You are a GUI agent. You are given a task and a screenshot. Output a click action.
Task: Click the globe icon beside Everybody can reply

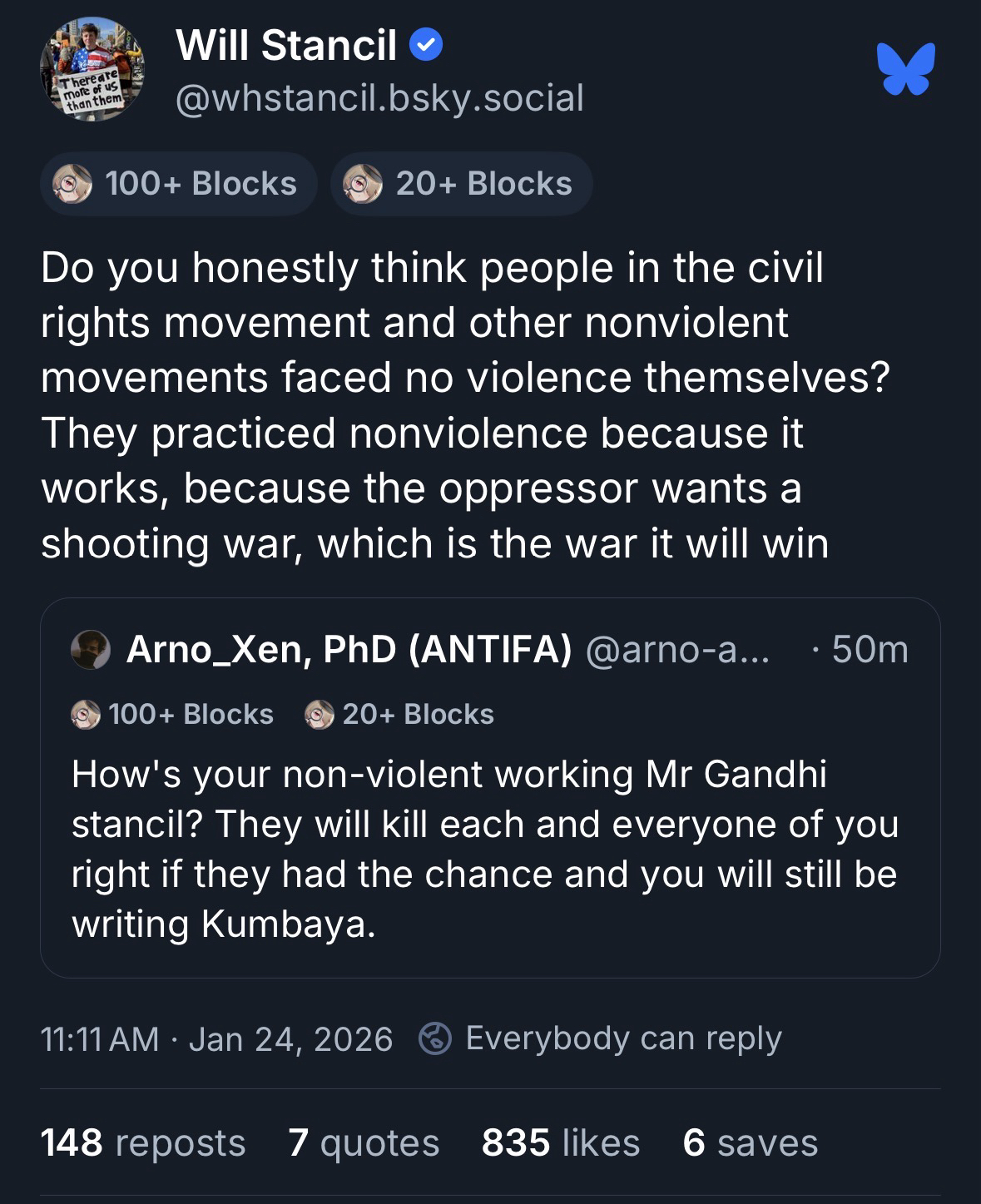coord(435,1038)
